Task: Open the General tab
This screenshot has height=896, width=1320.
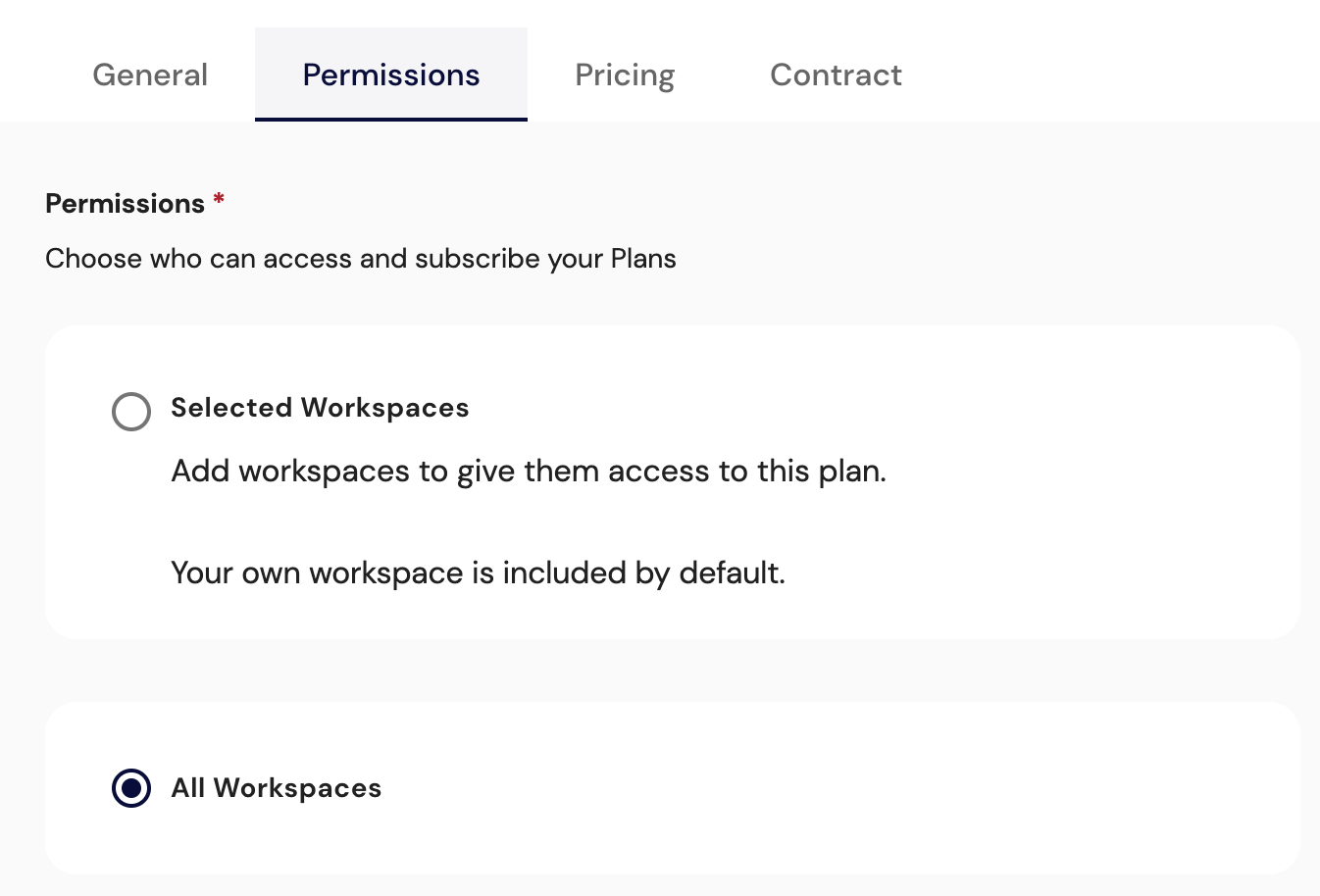Action: pyautogui.click(x=150, y=75)
